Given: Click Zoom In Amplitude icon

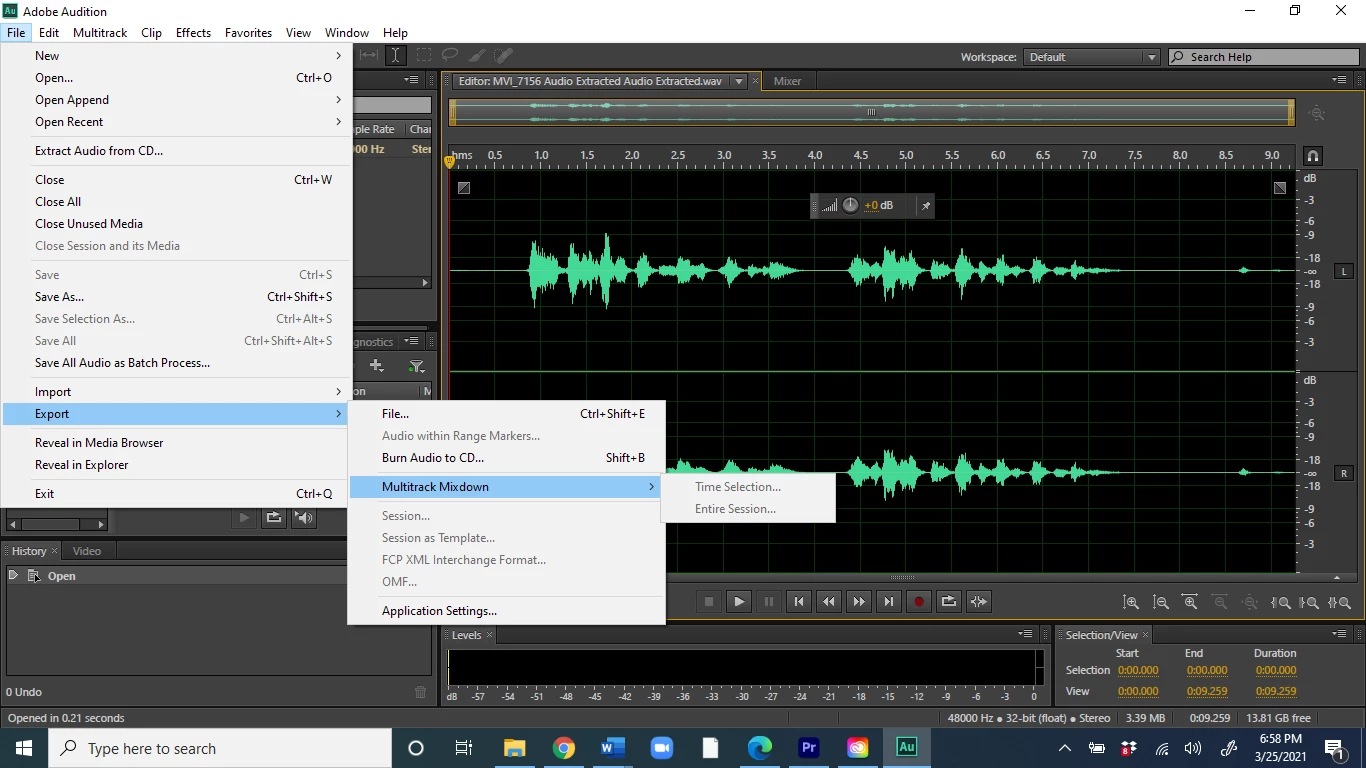Looking at the screenshot, I should click(x=1131, y=602).
